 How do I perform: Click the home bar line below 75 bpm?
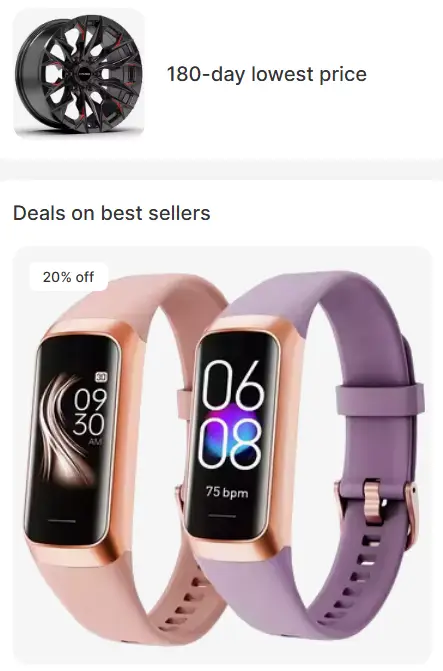pyautogui.click(x=222, y=516)
